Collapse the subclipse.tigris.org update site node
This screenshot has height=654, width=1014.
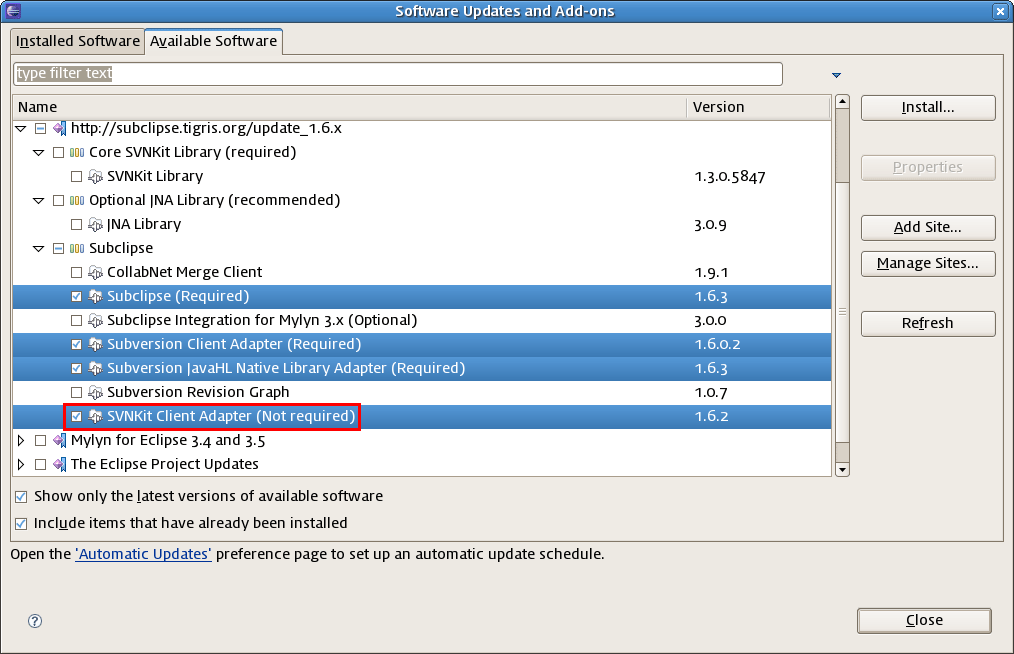(21, 129)
